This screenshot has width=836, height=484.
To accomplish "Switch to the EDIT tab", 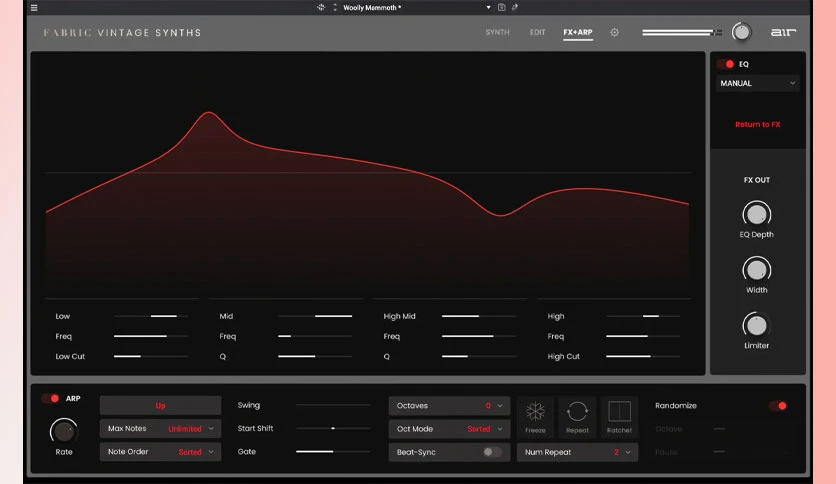I will [x=537, y=33].
